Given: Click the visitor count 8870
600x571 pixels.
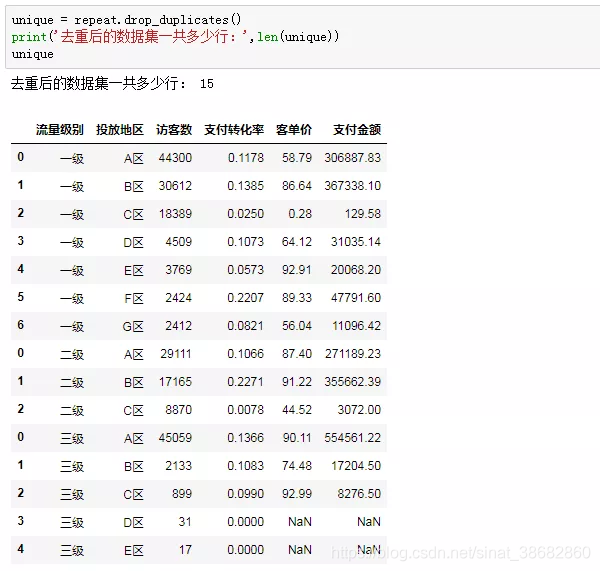Looking at the screenshot, I should point(178,409).
